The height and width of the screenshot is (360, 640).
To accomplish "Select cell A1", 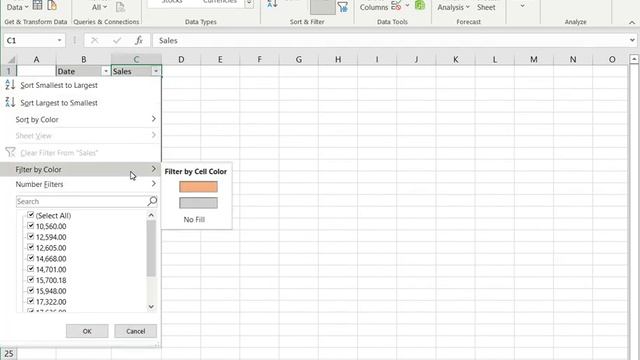I will click(x=36, y=71).
